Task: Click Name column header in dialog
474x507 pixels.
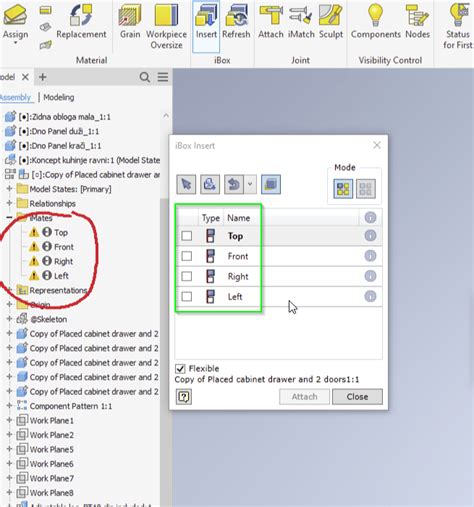Action: point(238,218)
